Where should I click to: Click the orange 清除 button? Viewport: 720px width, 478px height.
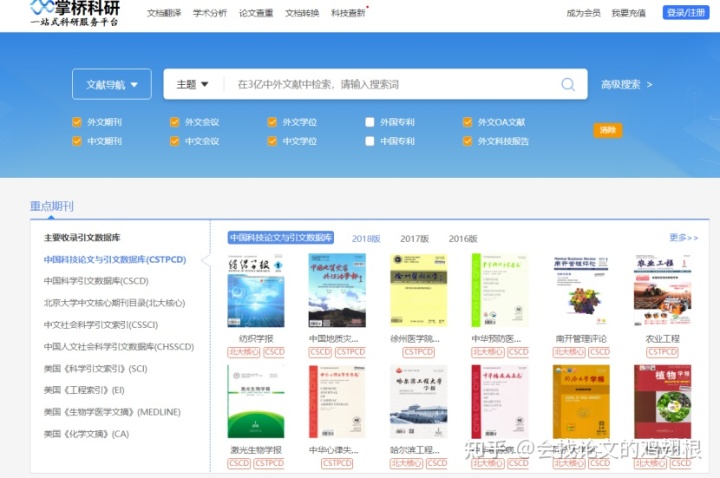pos(608,130)
